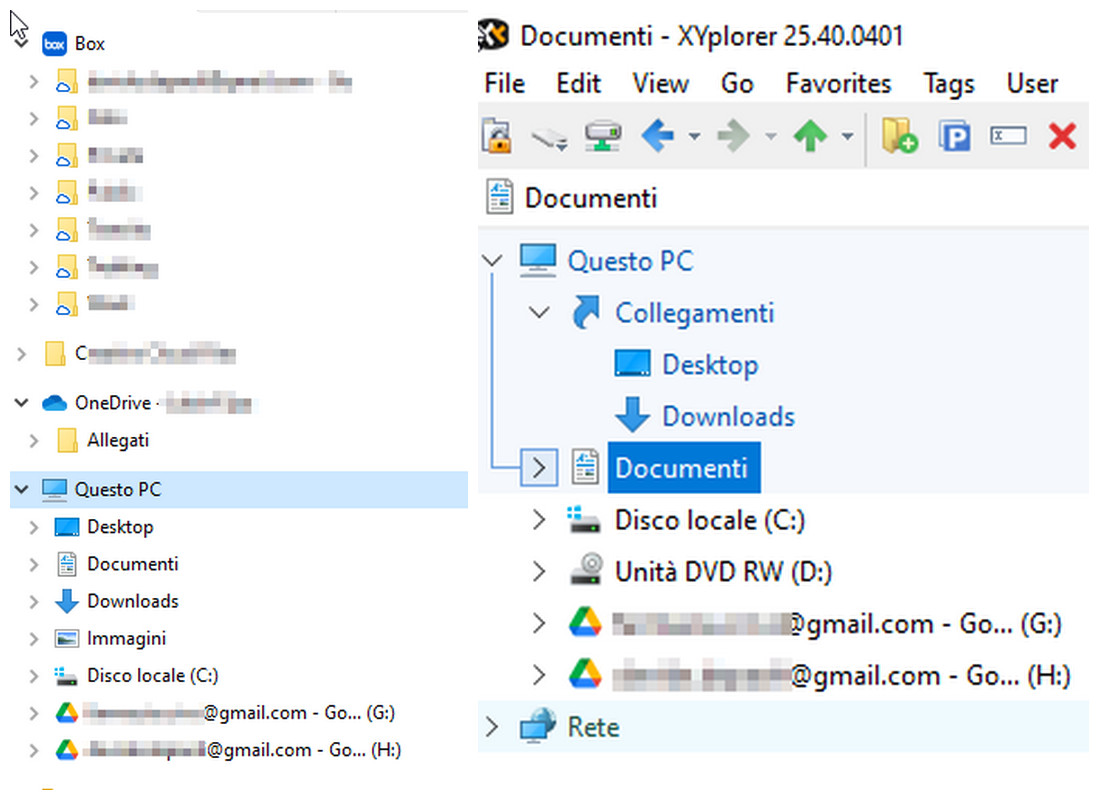Click the Box icon in Explorer pane

click(x=54, y=44)
